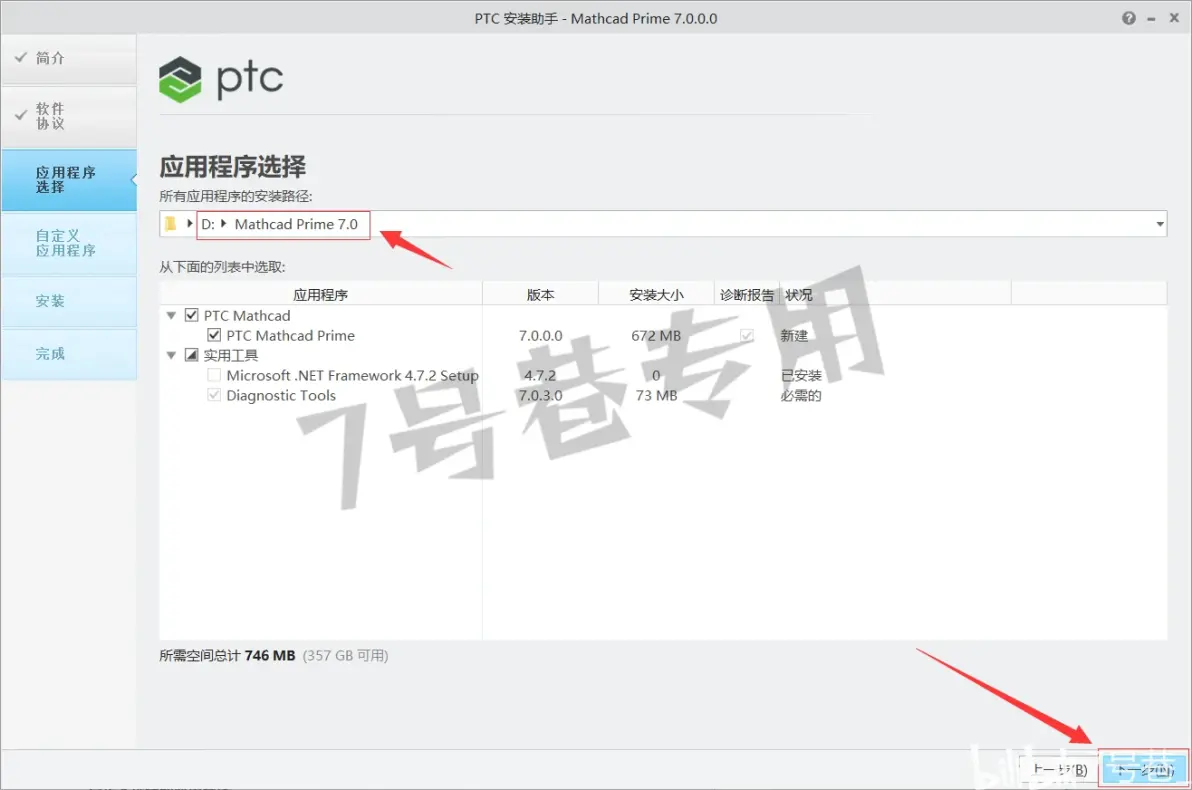The width and height of the screenshot is (1192, 790).
Task: Click the 下一步 next button
Action: coord(1144,769)
